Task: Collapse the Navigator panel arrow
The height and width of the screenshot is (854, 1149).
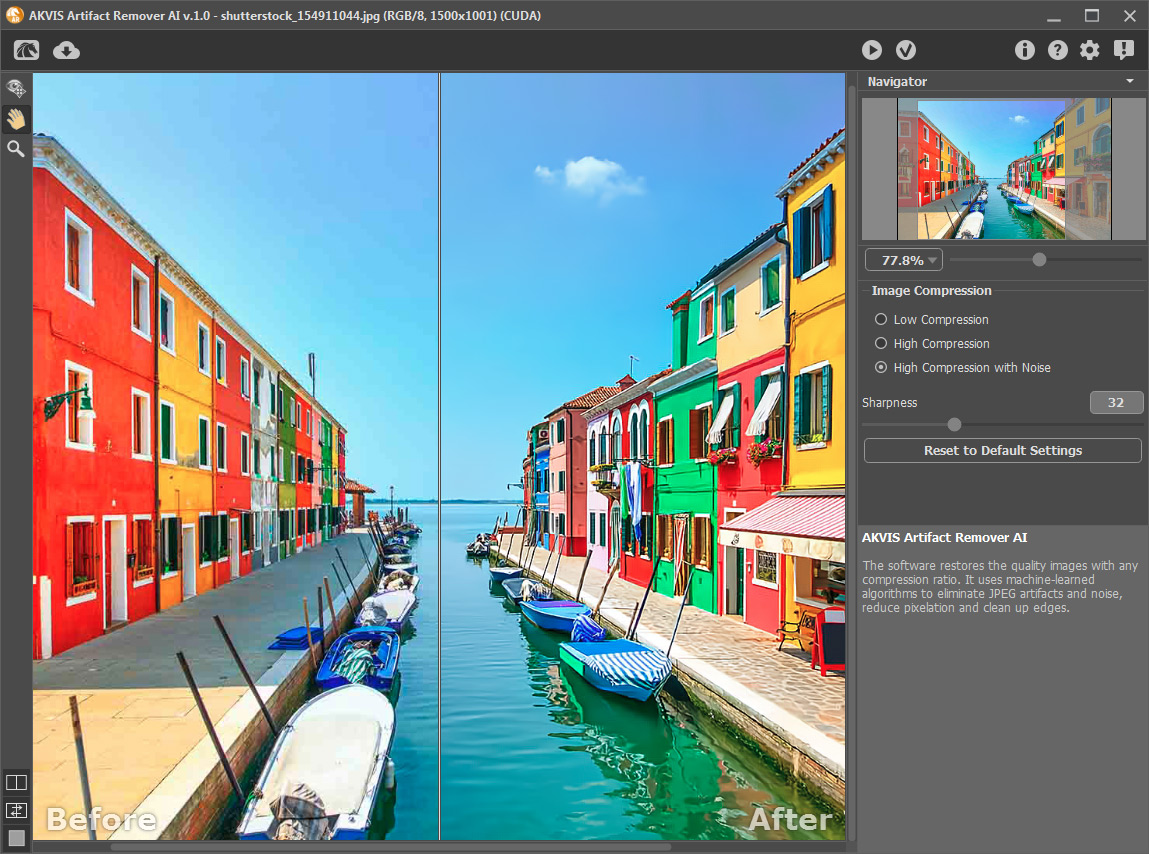Action: [1129, 81]
